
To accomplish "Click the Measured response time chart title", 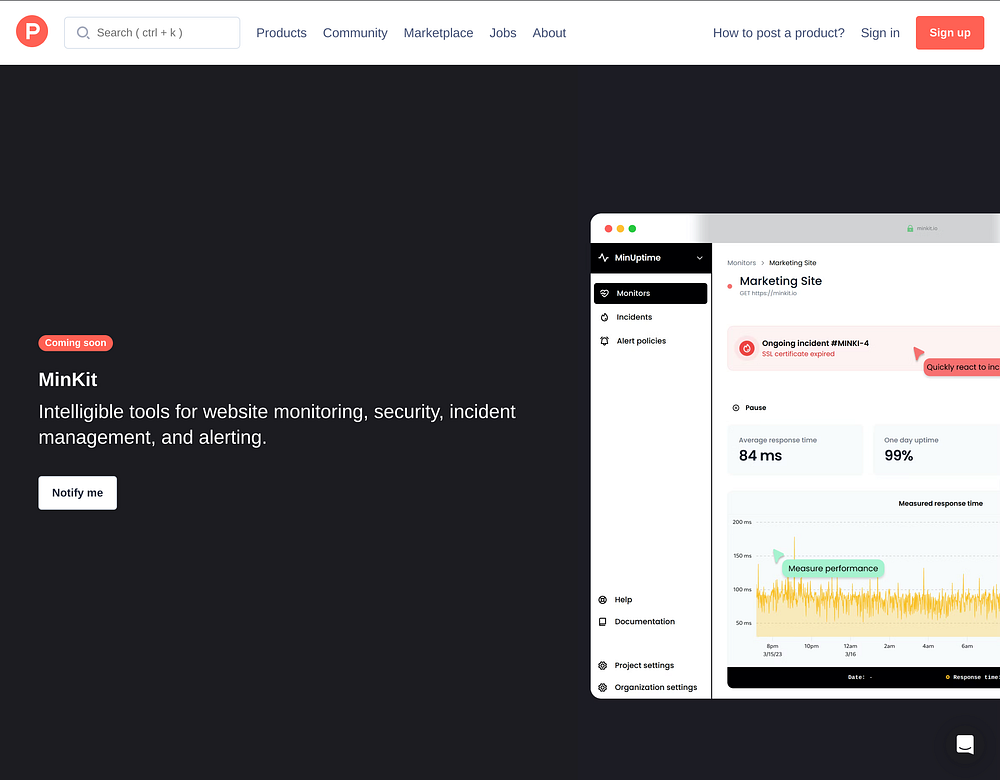I will [940, 503].
